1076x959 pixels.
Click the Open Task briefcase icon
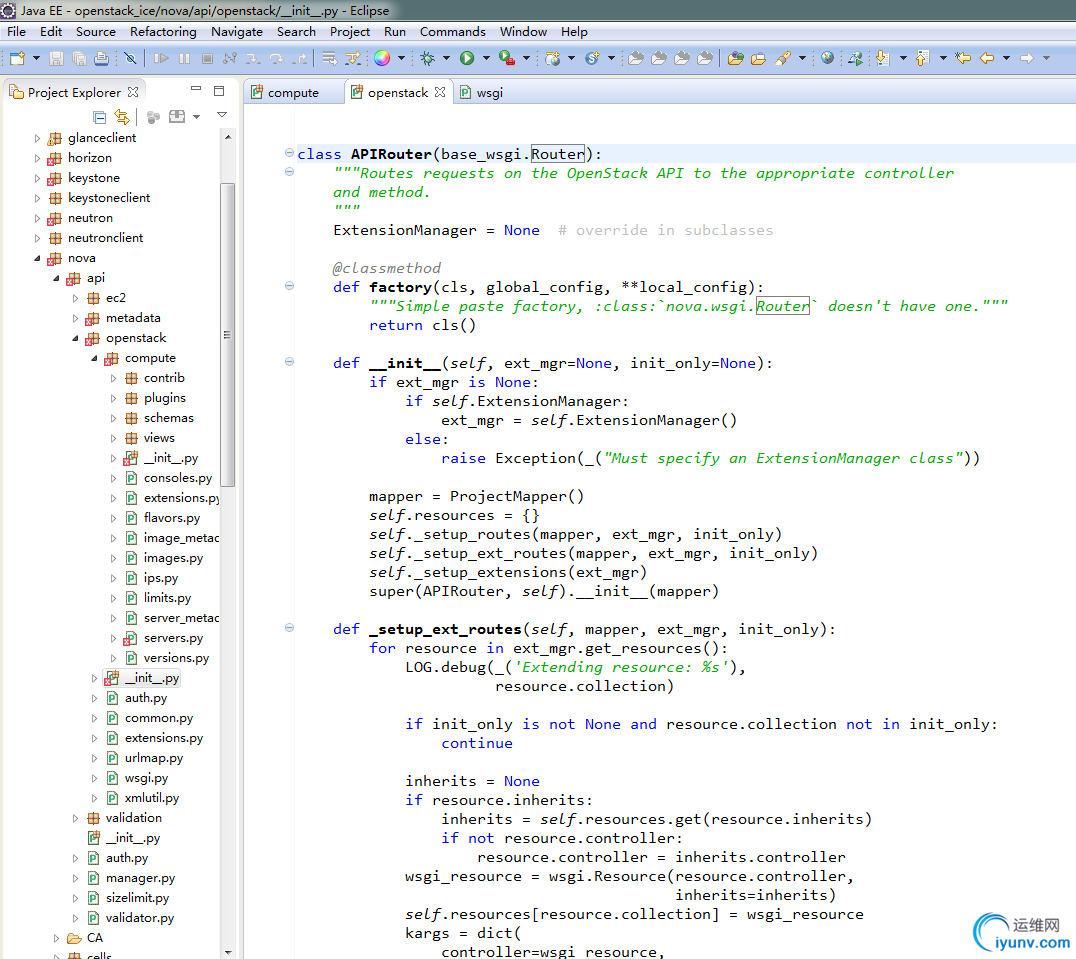(x=758, y=58)
